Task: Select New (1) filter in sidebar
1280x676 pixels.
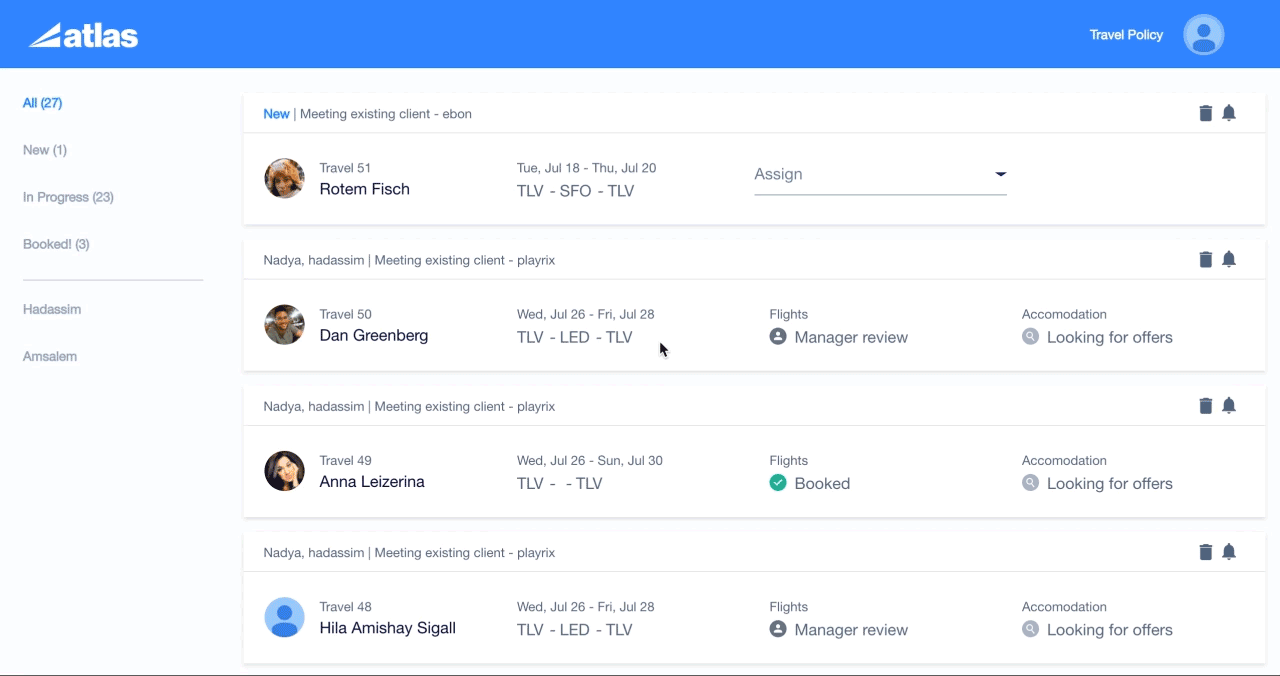Action: (45, 150)
